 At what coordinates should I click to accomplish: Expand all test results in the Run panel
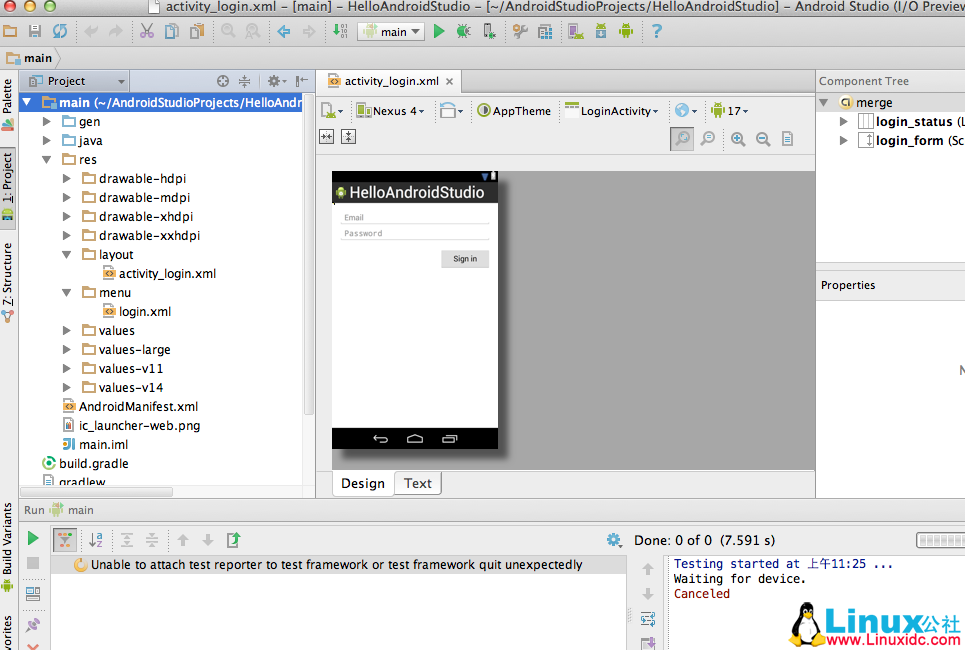pos(127,540)
